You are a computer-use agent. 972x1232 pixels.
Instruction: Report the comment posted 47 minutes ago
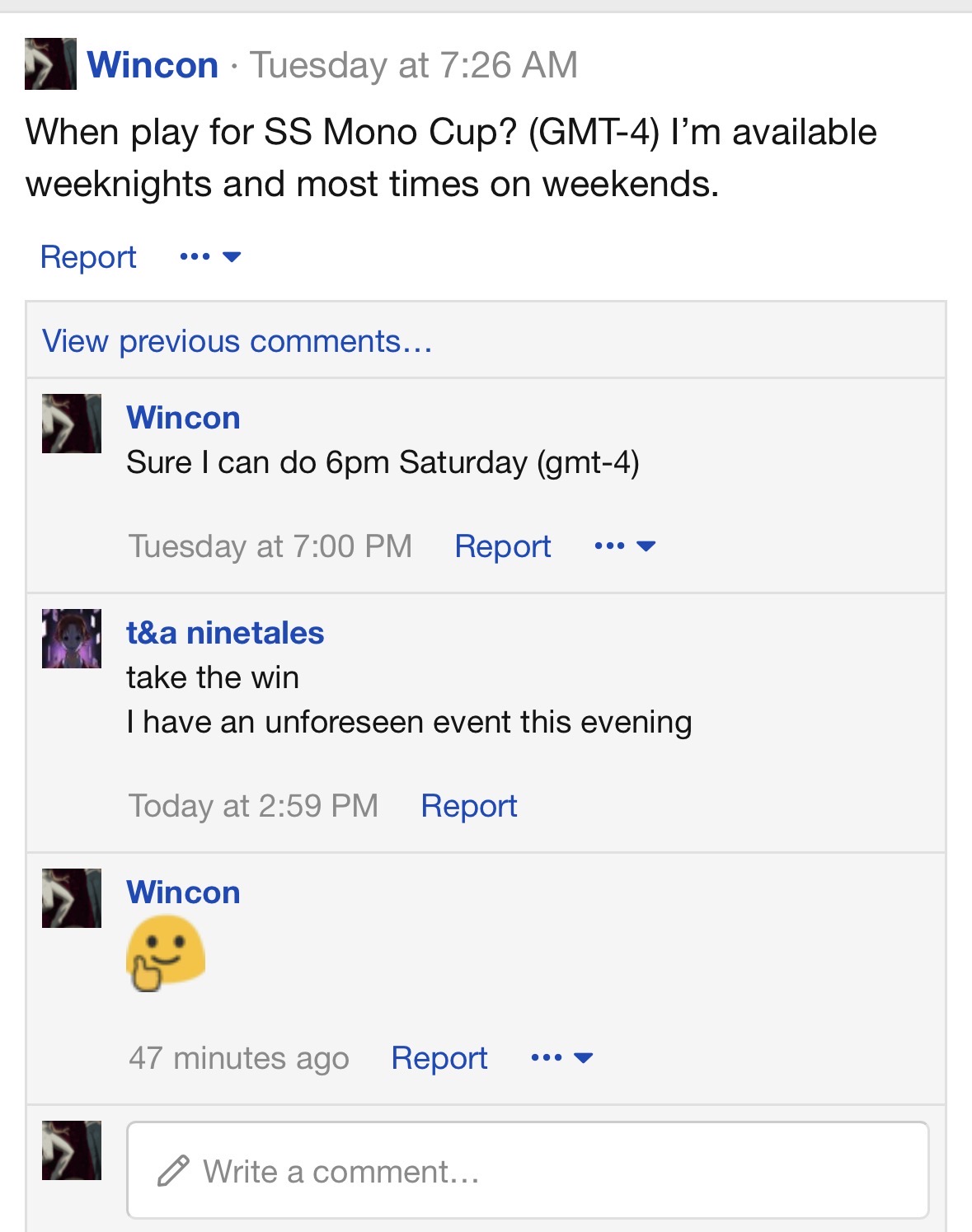pyautogui.click(x=439, y=1058)
